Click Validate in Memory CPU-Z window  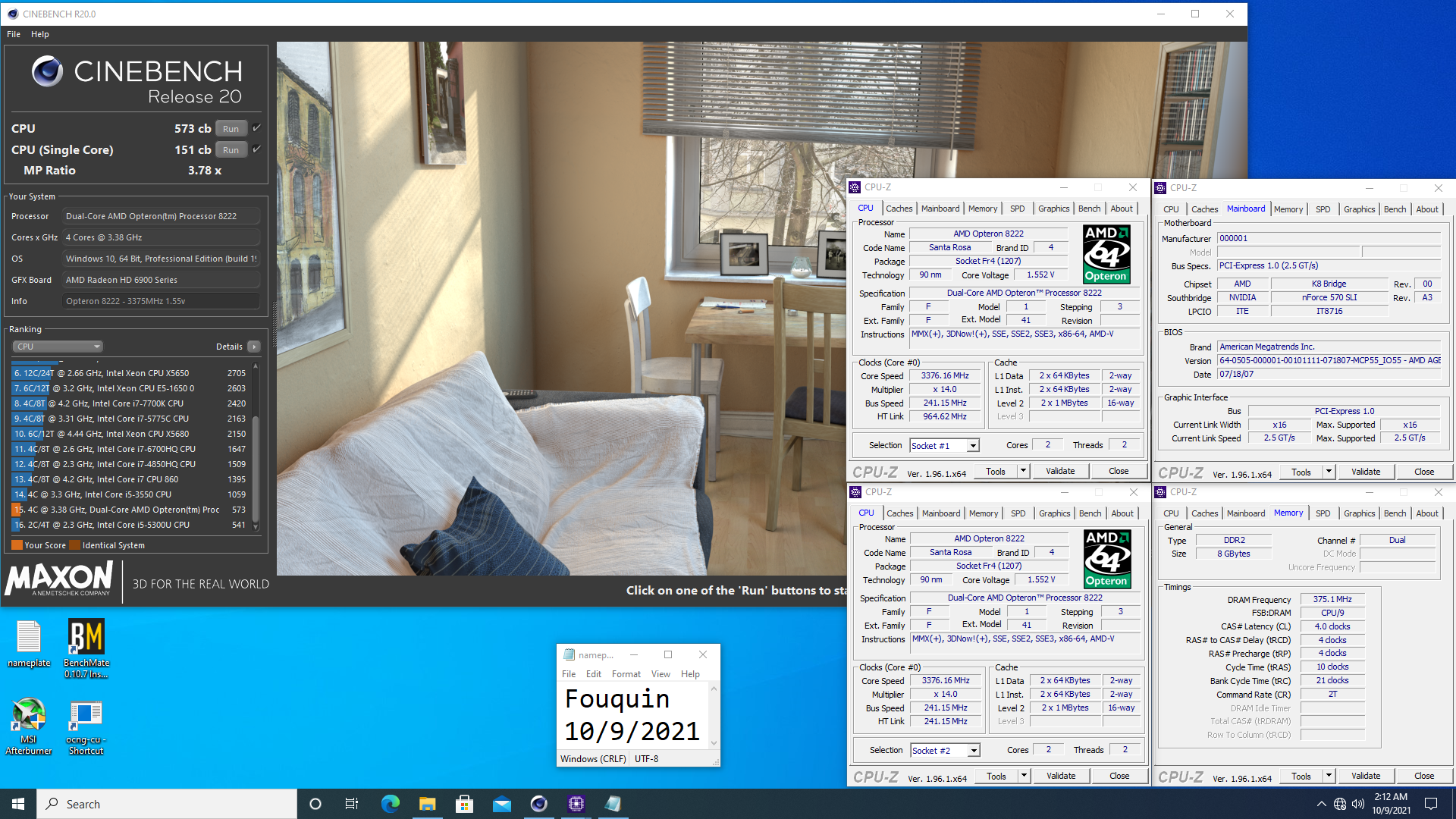tap(1366, 776)
